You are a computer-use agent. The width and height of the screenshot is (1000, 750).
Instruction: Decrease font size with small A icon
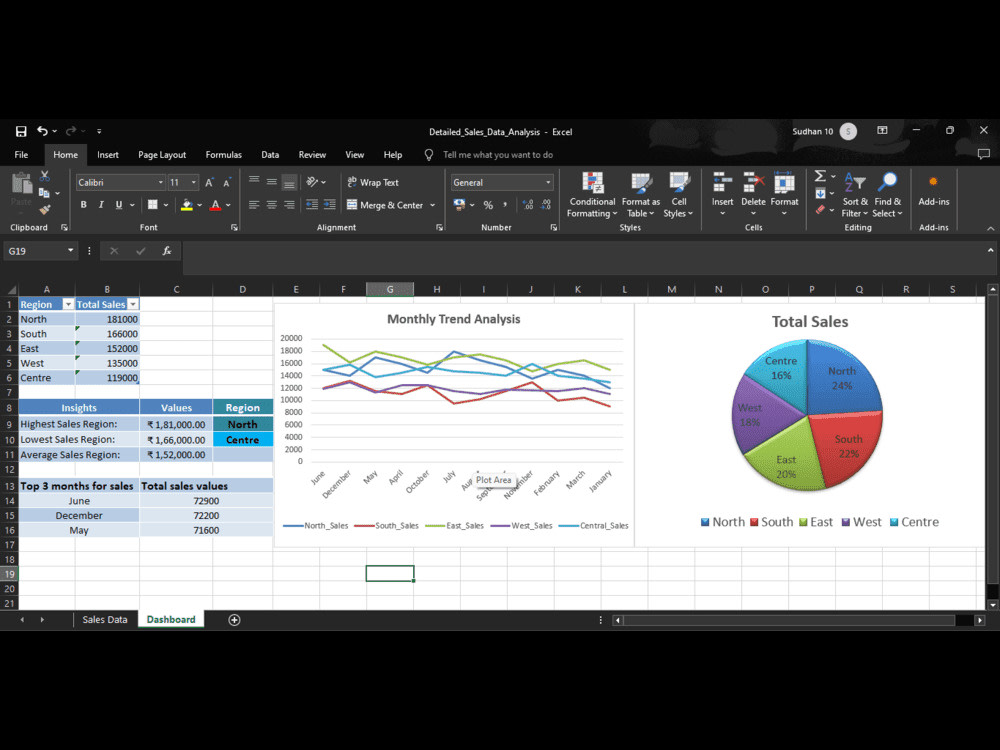point(226,183)
